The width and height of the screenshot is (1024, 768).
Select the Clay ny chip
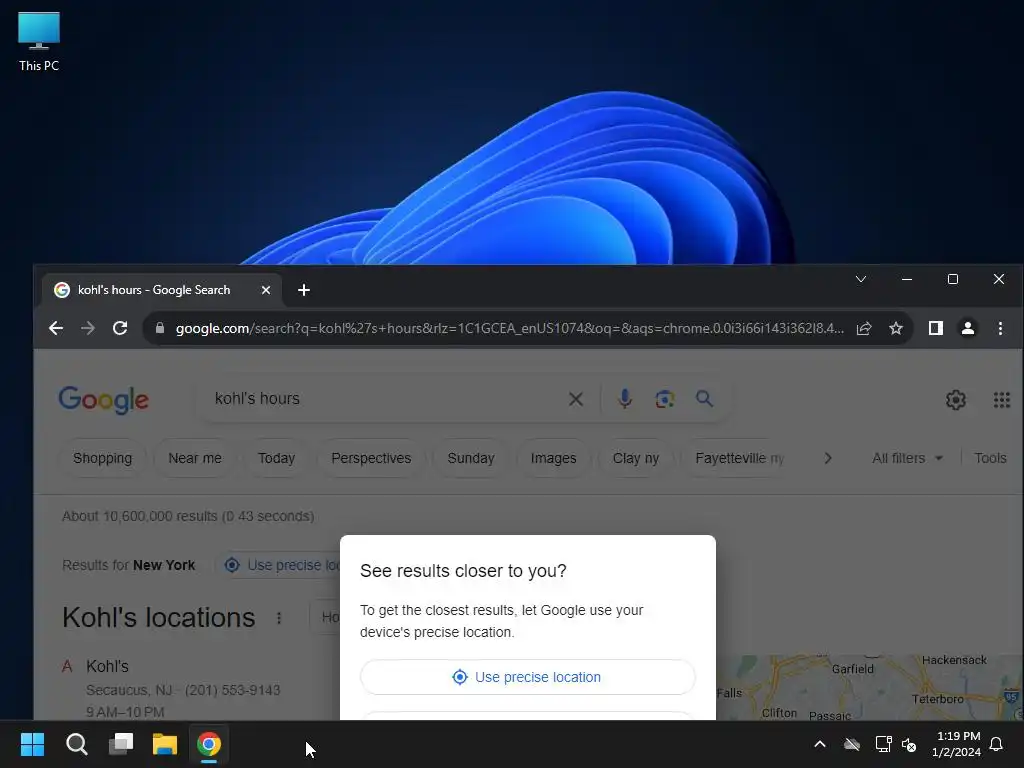(x=635, y=458)
